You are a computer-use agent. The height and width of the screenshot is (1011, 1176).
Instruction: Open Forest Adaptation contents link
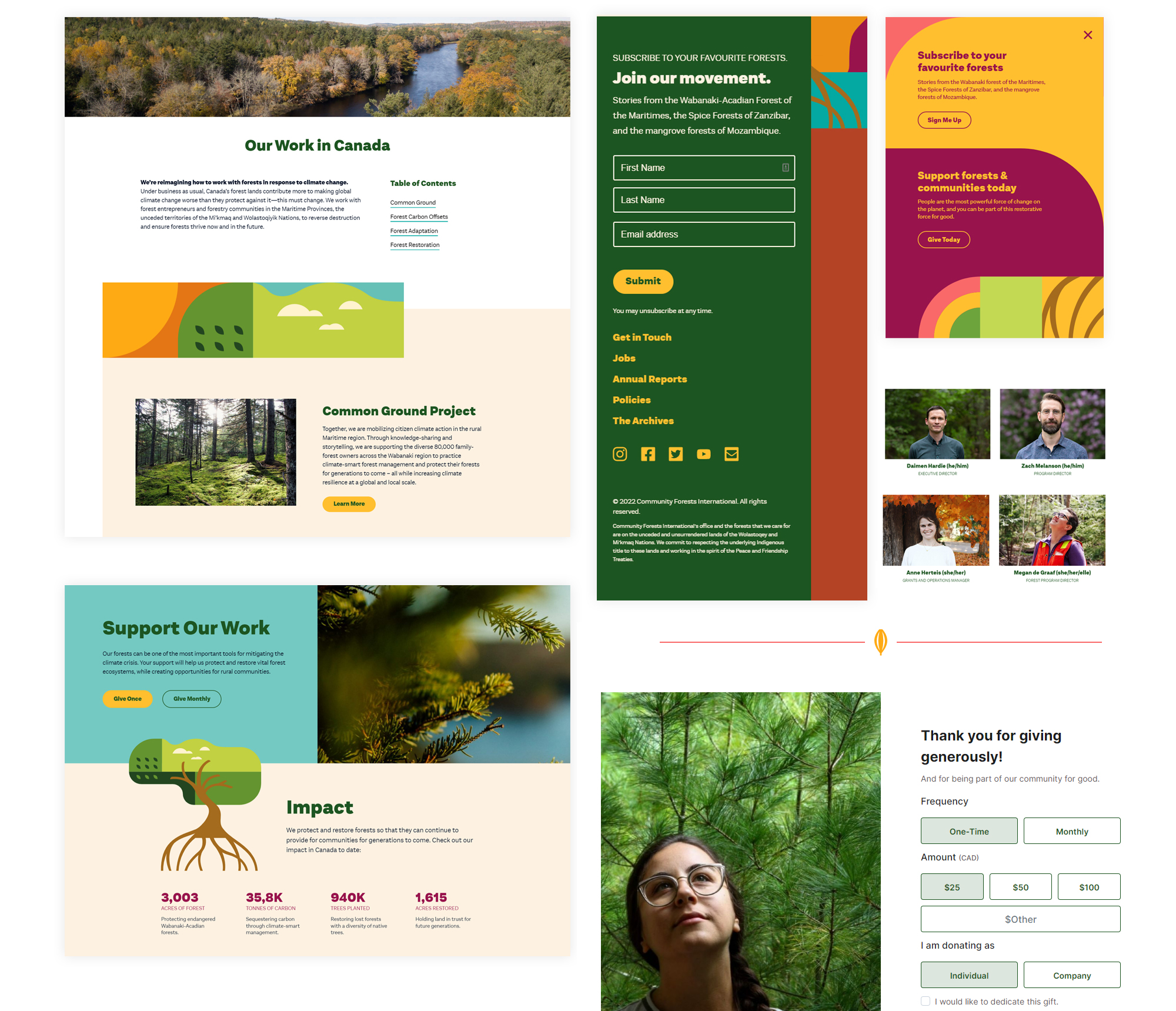point(414,231)
